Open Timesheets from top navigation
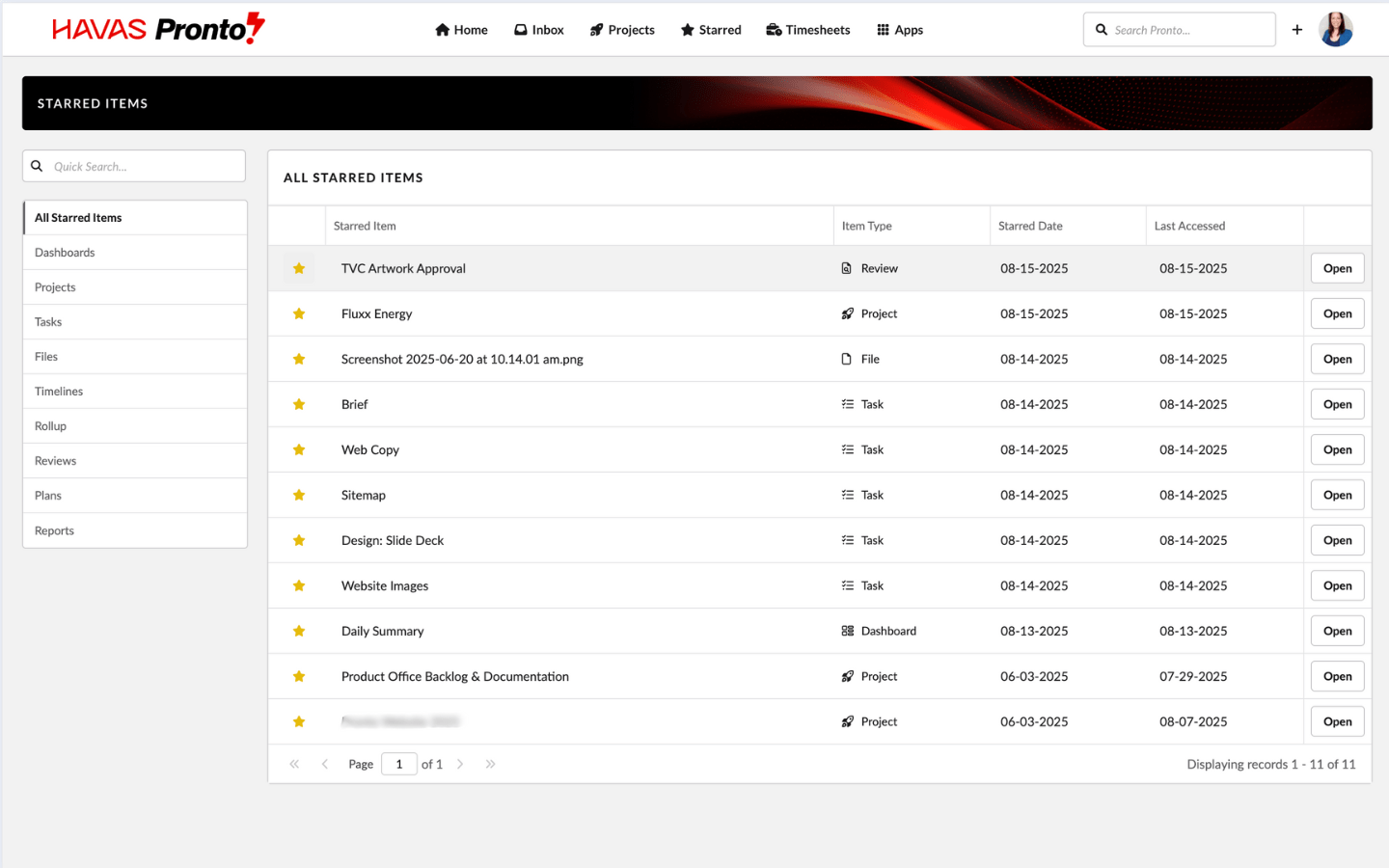 point(807,30)
